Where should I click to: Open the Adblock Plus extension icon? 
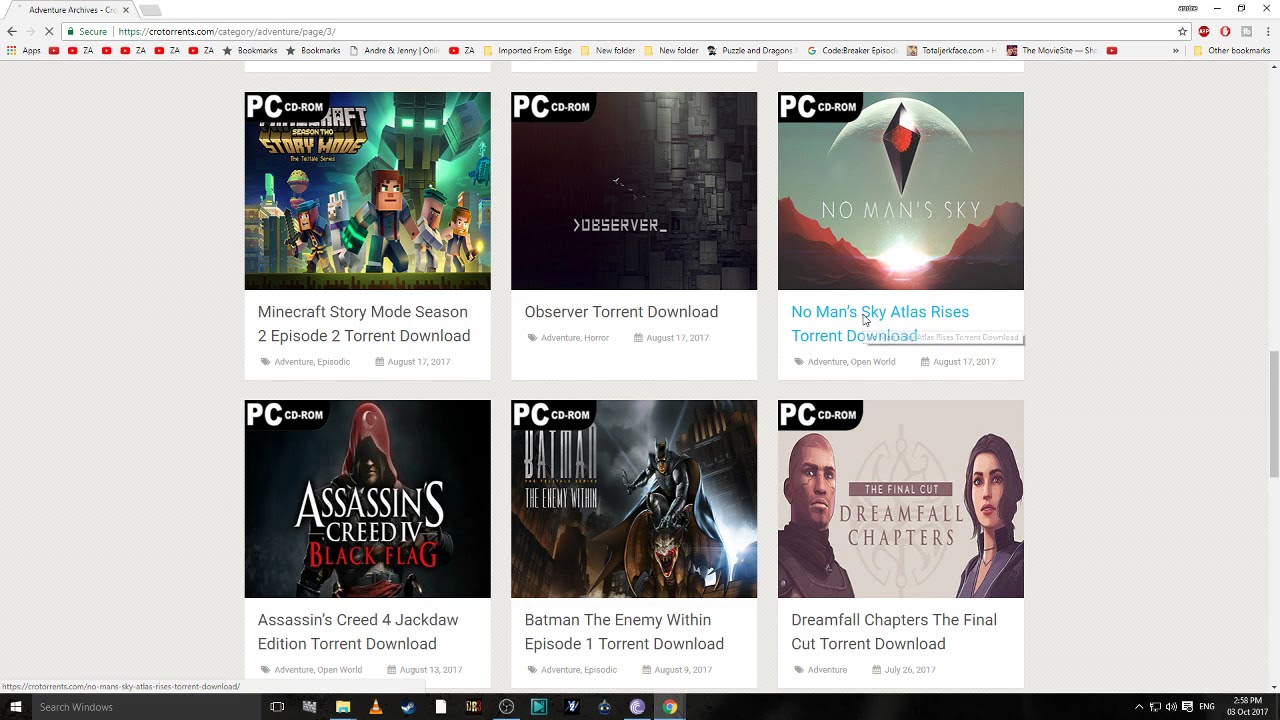pyautogui.click(x=1204, y=31)
